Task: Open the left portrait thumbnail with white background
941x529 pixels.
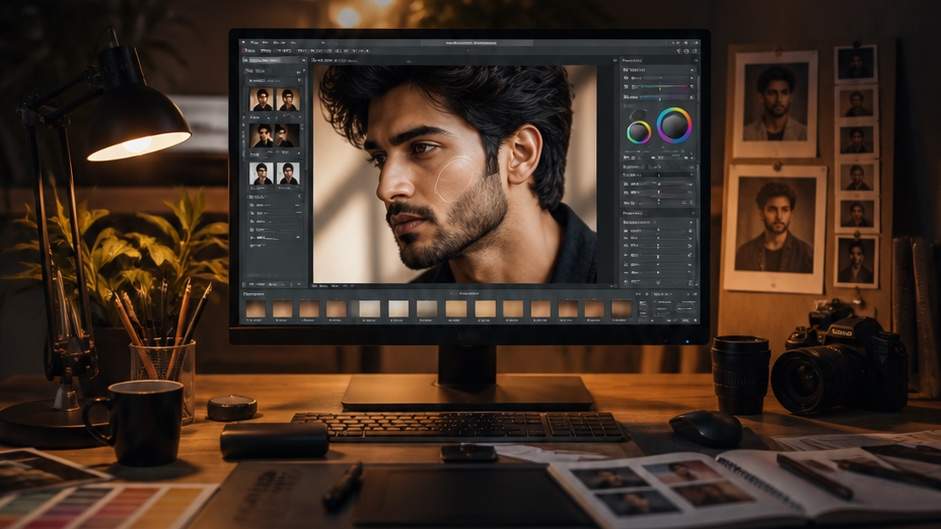Action: 262,174
